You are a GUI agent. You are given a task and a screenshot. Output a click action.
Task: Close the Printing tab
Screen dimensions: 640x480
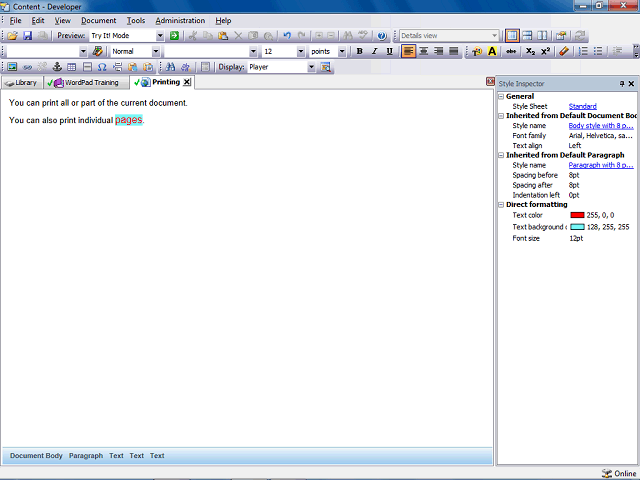pos(187,82)
